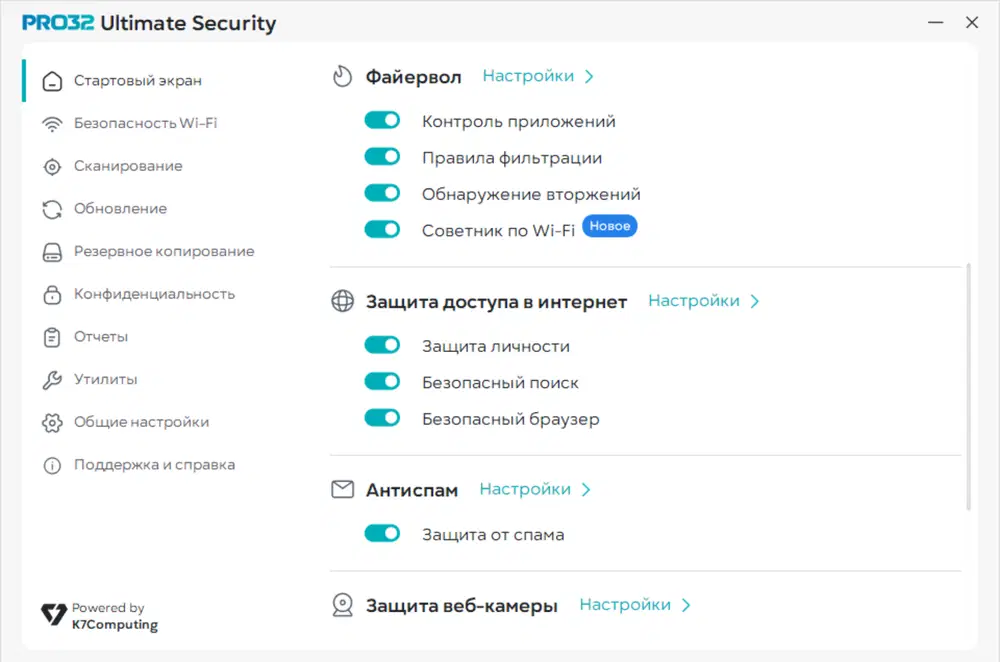Click the Конфиденциальность padlock icon
Screen dimensions: 1000x662
point(52,295)
